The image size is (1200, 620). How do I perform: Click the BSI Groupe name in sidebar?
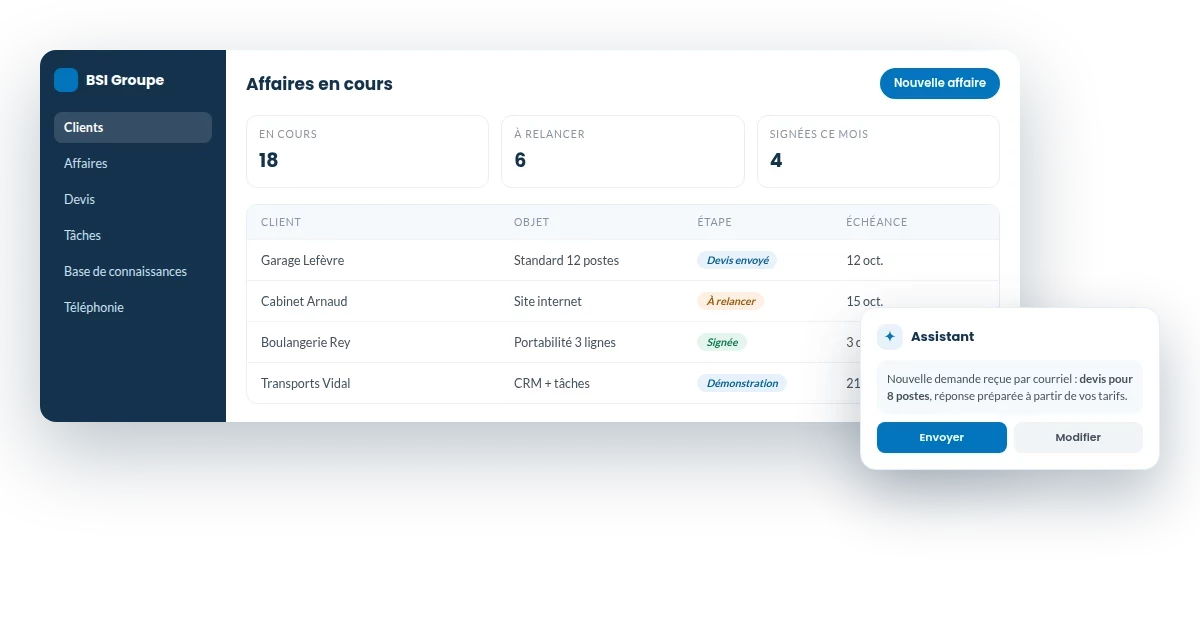pos(125,80)
